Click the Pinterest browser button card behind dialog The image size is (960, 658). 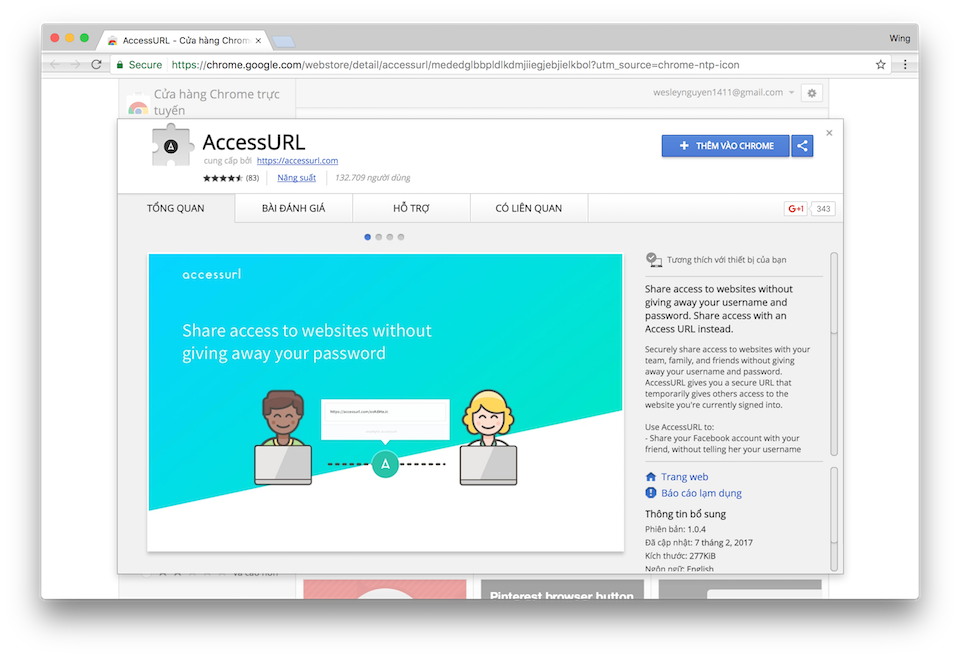(562, 589)
